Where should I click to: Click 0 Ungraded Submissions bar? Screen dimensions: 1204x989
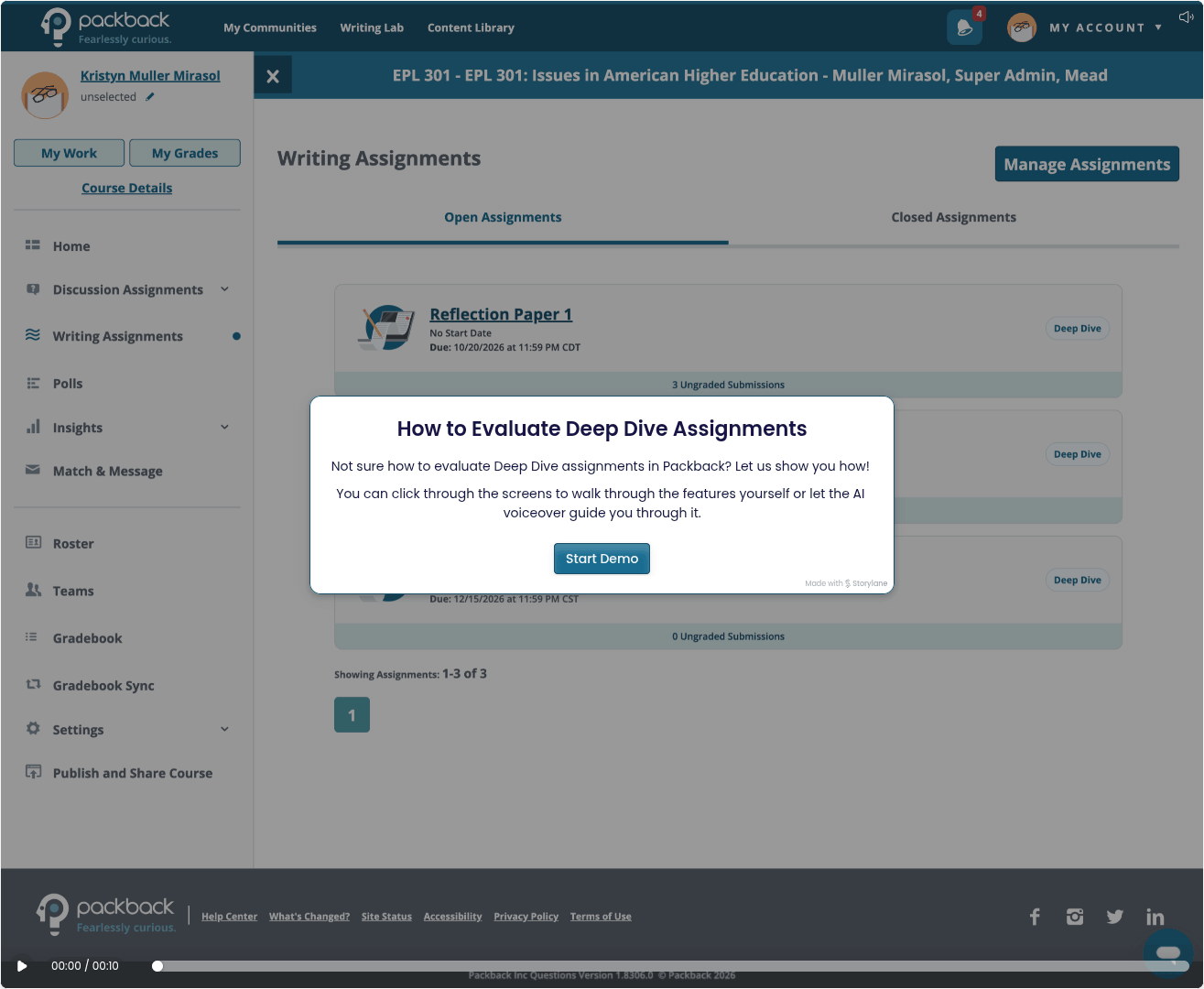(728, 636)
